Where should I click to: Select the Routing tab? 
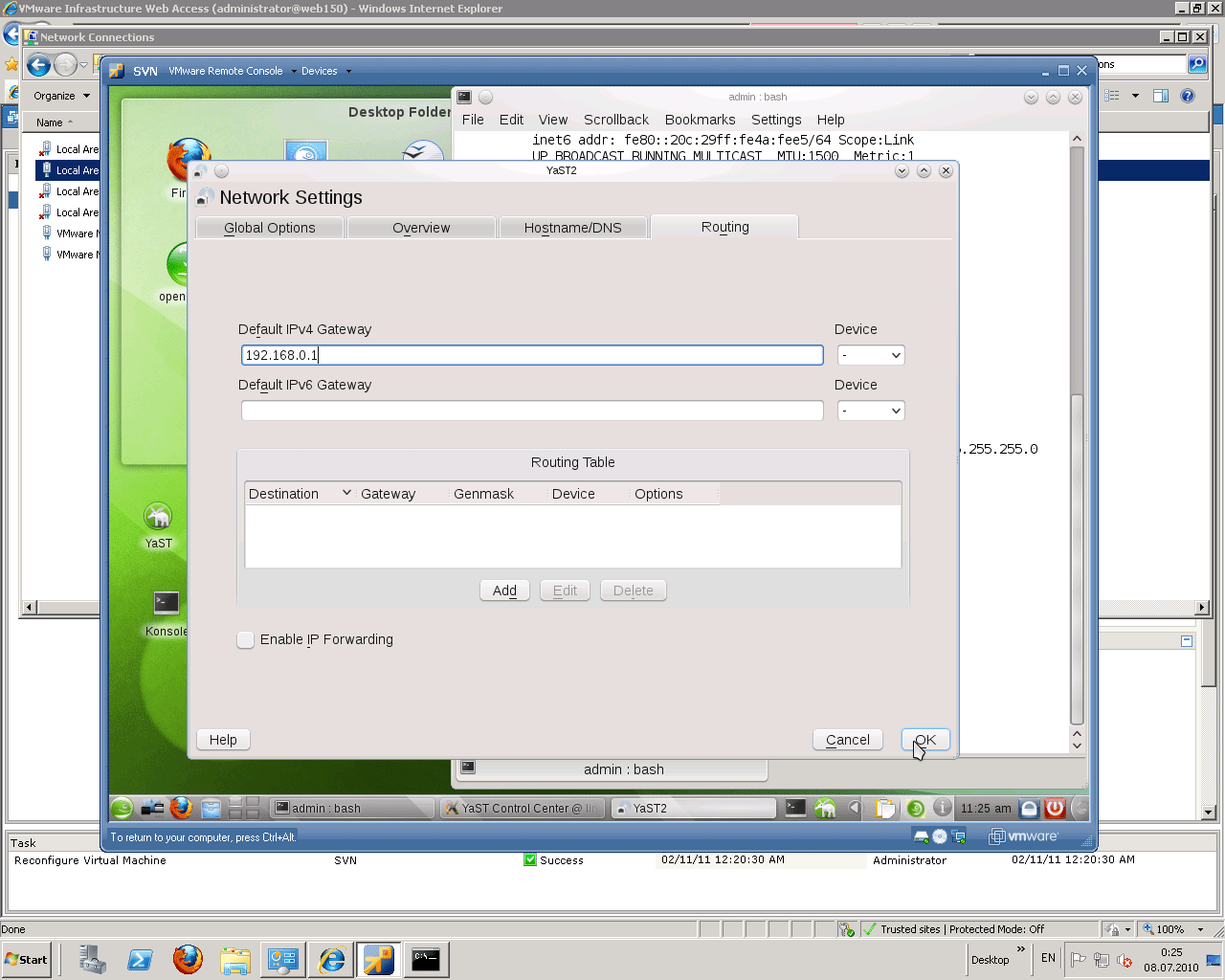pyautogui.click(x=724, y=227)
